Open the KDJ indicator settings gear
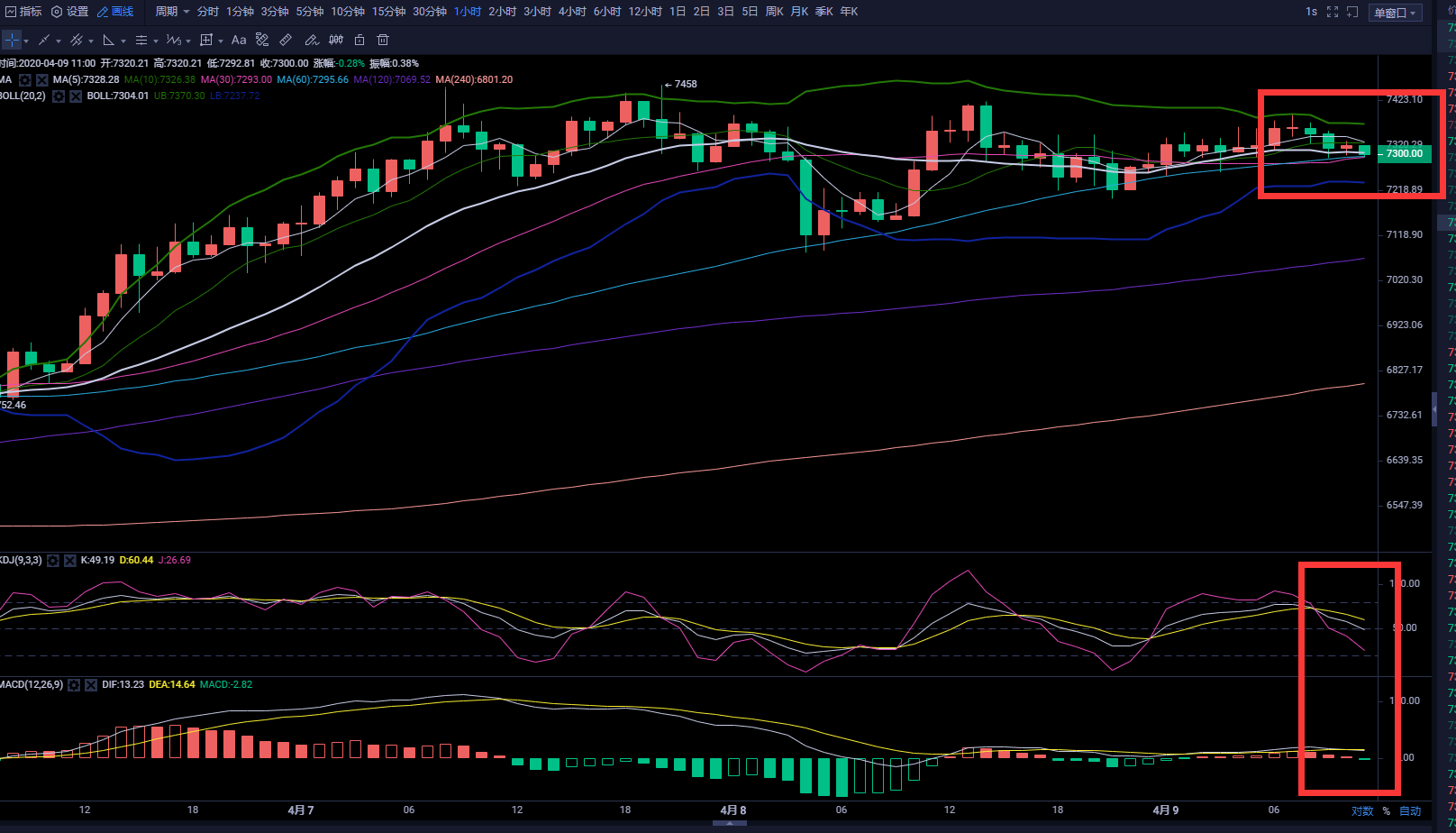 (x=53, y=561)
